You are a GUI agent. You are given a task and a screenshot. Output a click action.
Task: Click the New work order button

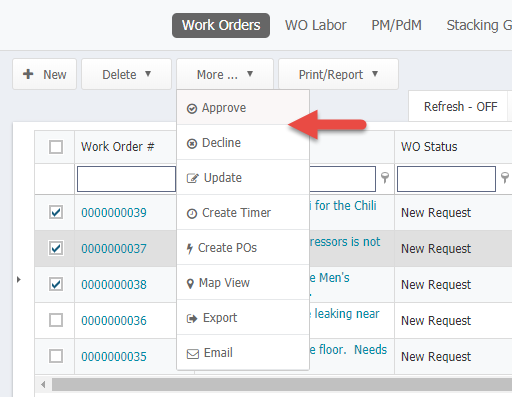coord(45,74)
